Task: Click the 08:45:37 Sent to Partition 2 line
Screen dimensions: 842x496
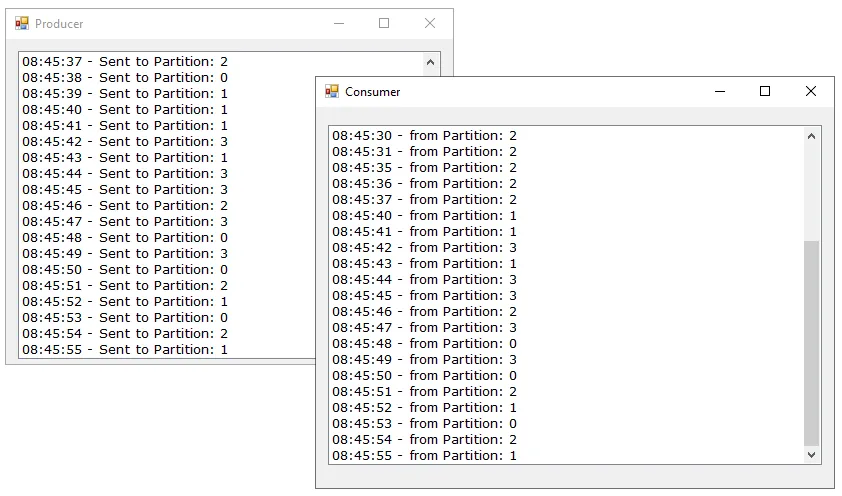Action: pos(125,61)
